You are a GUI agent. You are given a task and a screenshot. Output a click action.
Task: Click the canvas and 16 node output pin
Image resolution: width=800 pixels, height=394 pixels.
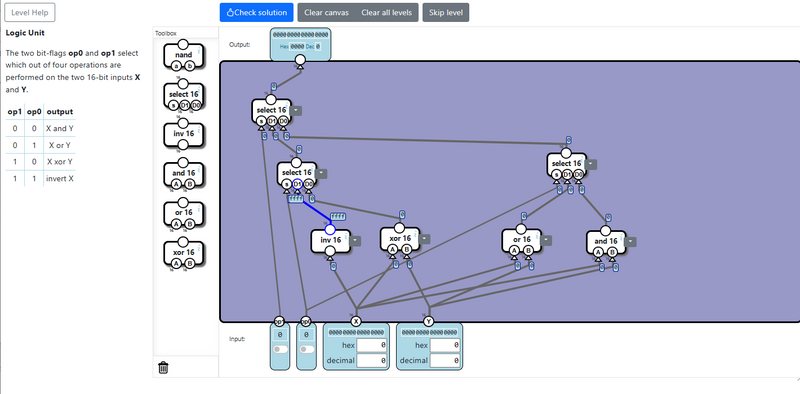pos(605,231)
